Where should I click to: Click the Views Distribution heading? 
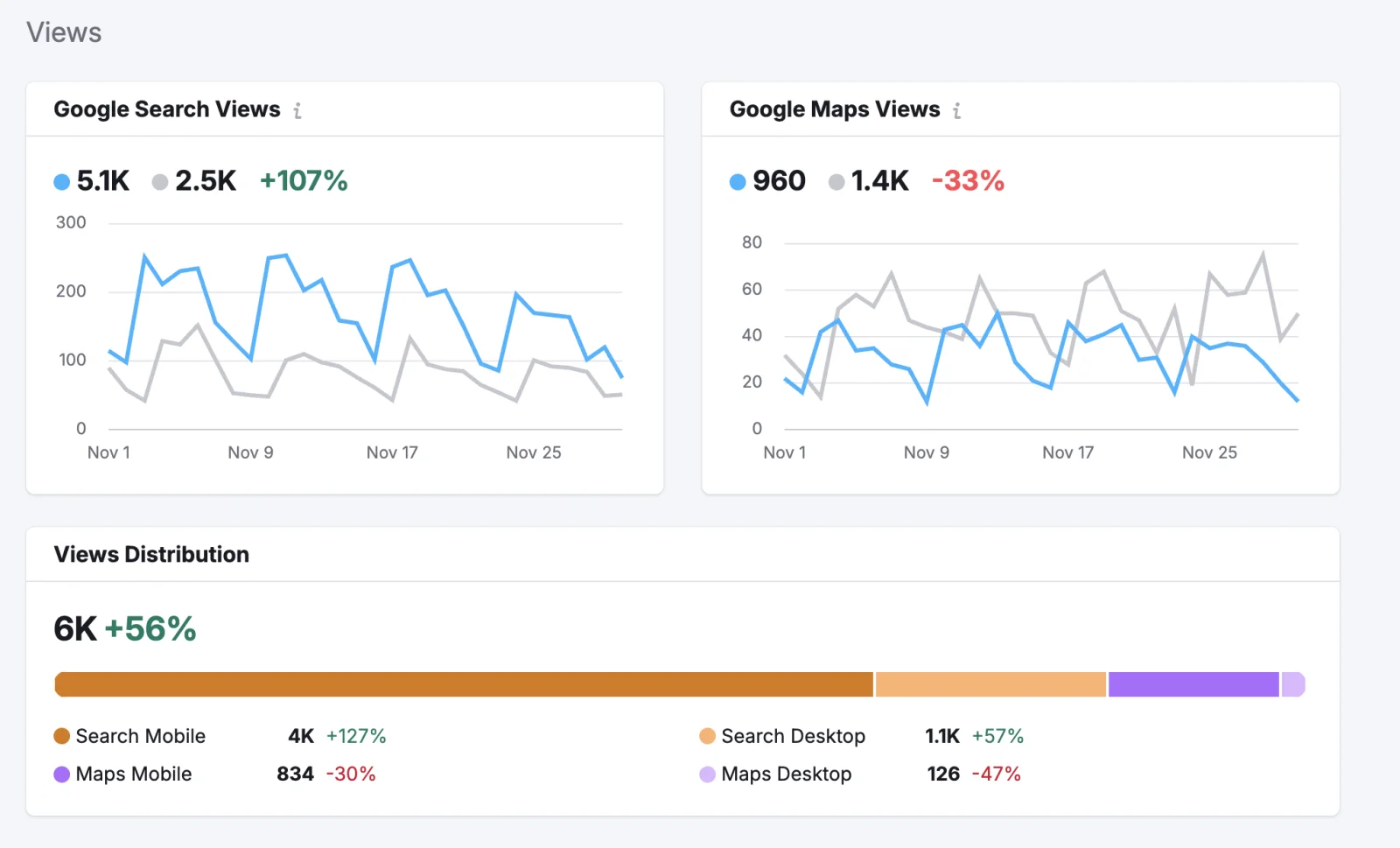151,555
